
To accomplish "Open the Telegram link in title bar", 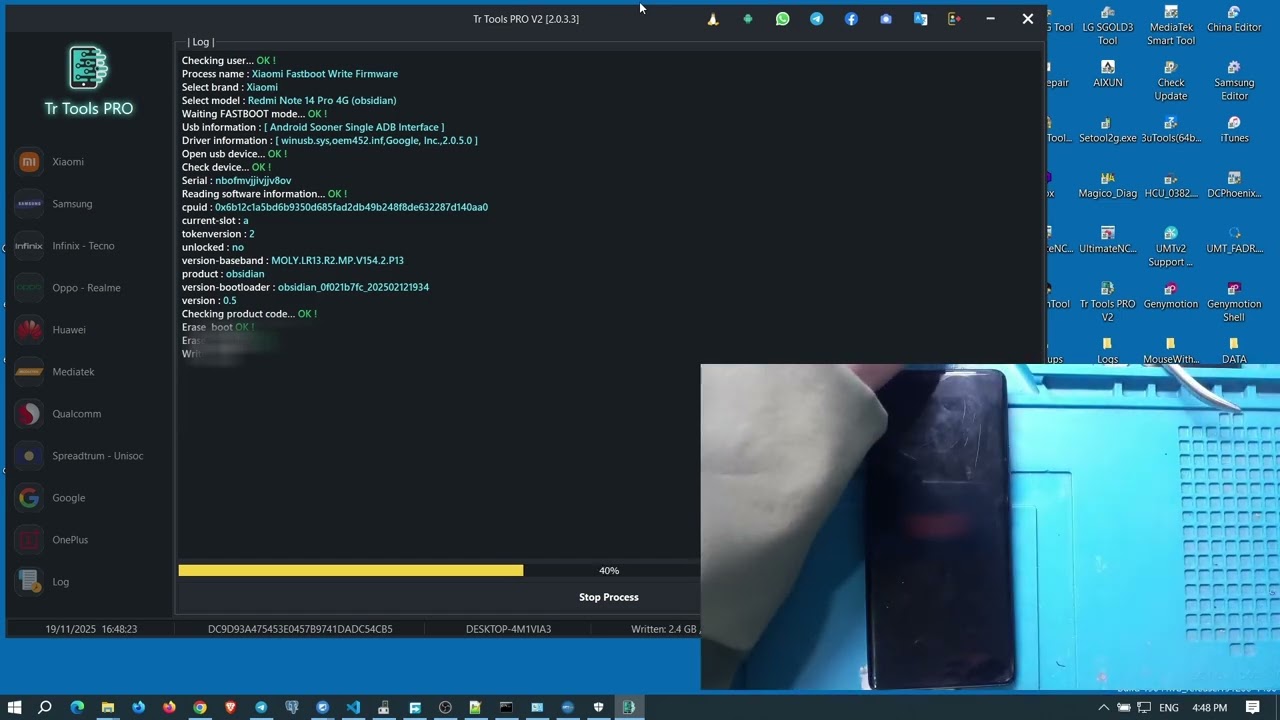I will click(x=817, y=19).
